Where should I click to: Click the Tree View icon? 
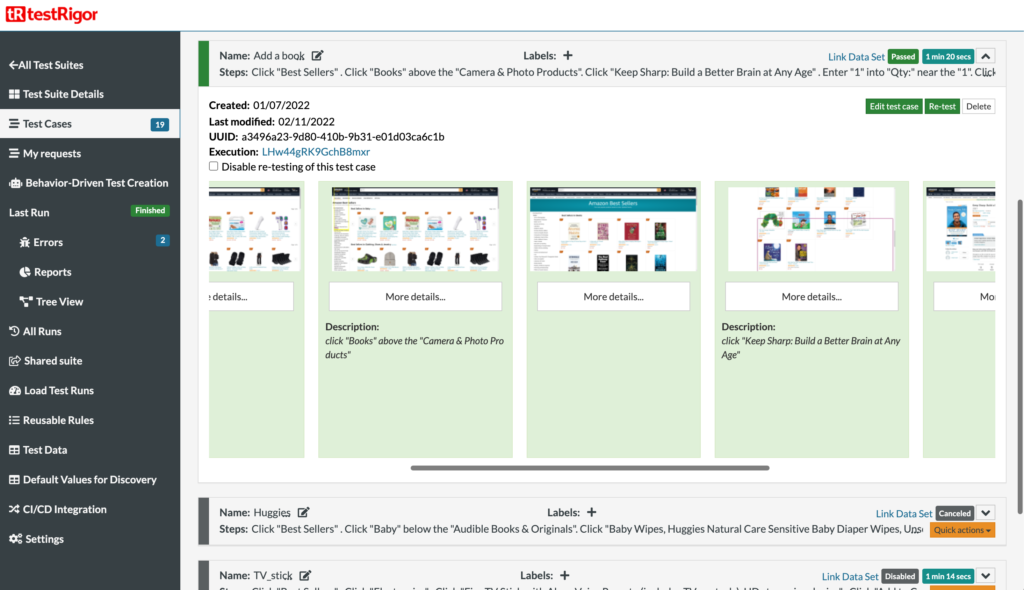[25, 302]
